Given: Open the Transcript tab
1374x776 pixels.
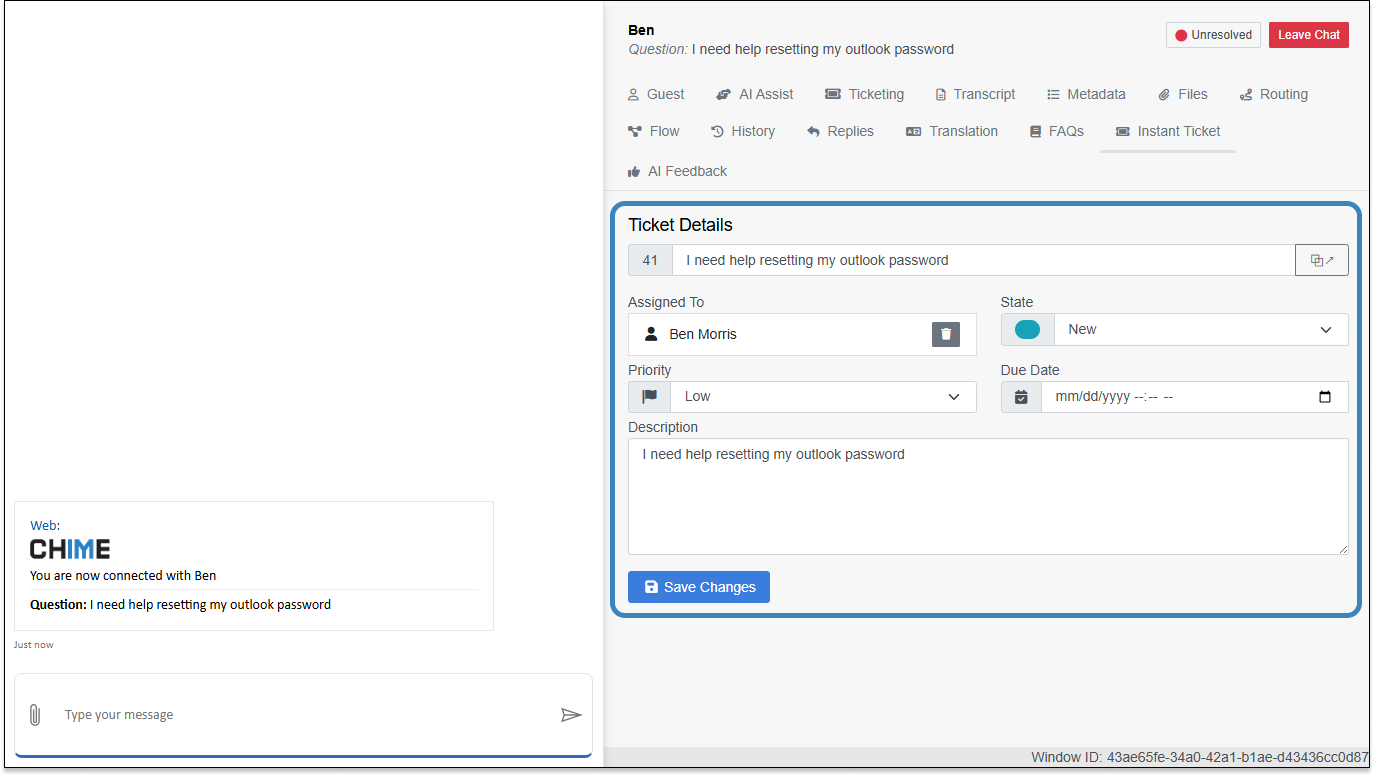Looking at the screenshot, I should 974,94.
